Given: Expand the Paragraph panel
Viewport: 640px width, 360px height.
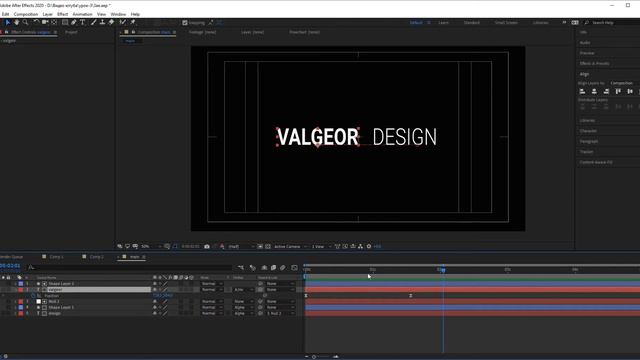Looking at the screenshot, I should click(x=589, y=142).
